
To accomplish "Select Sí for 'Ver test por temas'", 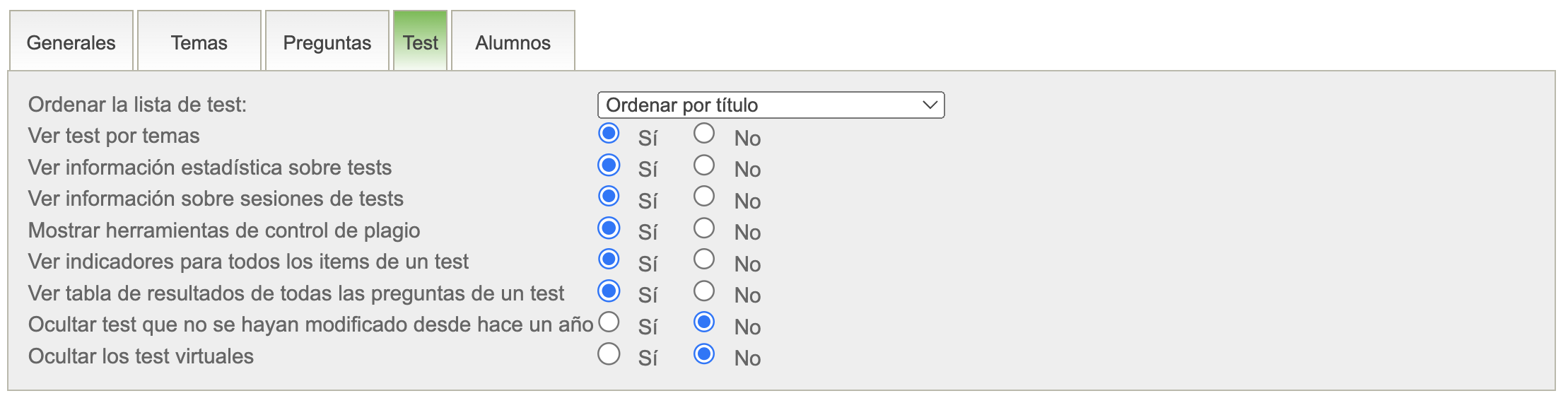I will pos(609,133).
